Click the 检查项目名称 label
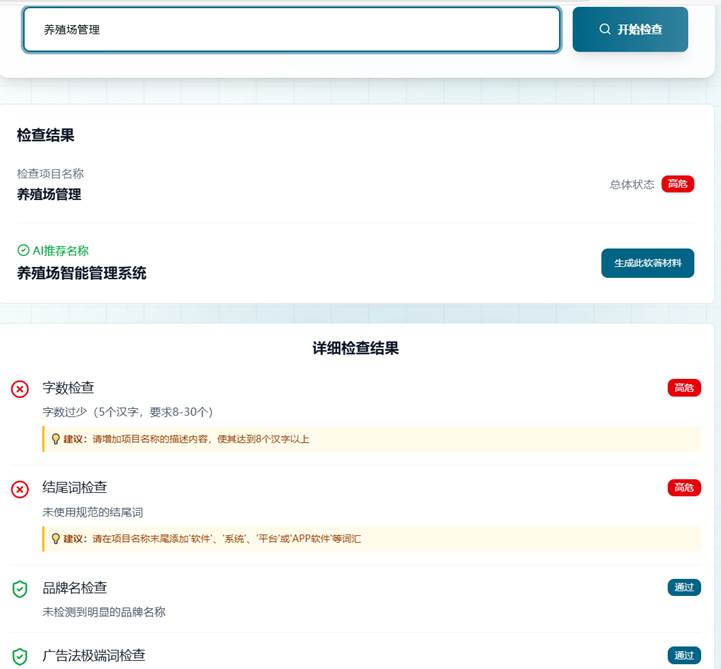The image size is (721, 669). (50, 174)
